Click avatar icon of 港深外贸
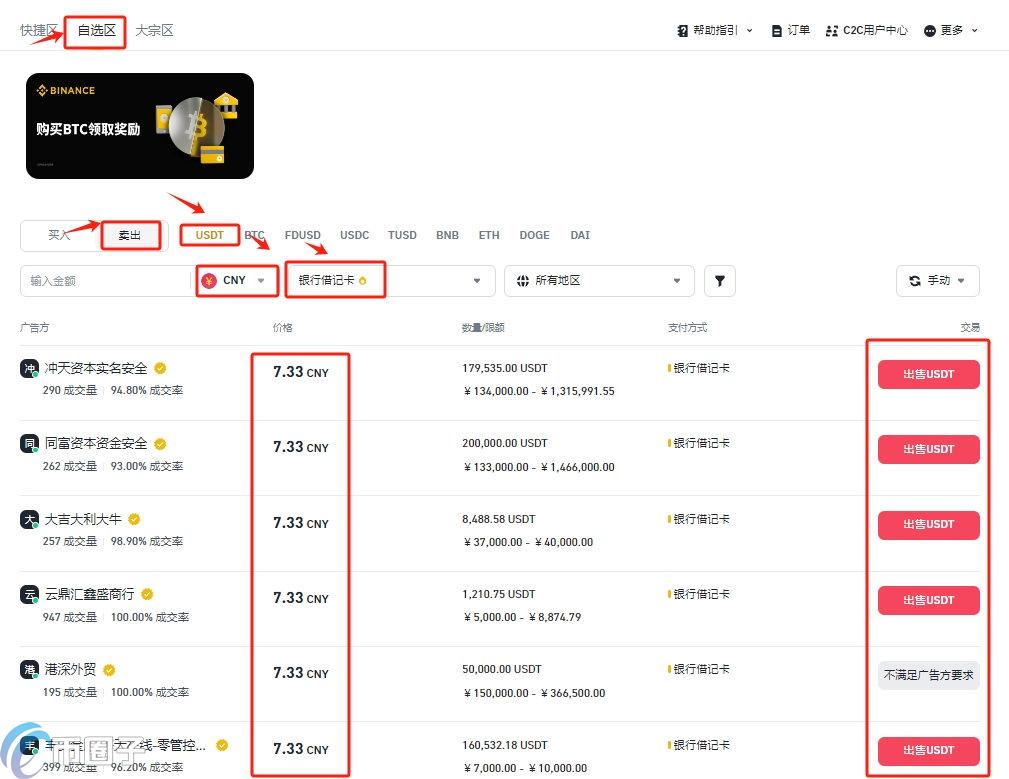 30,670
